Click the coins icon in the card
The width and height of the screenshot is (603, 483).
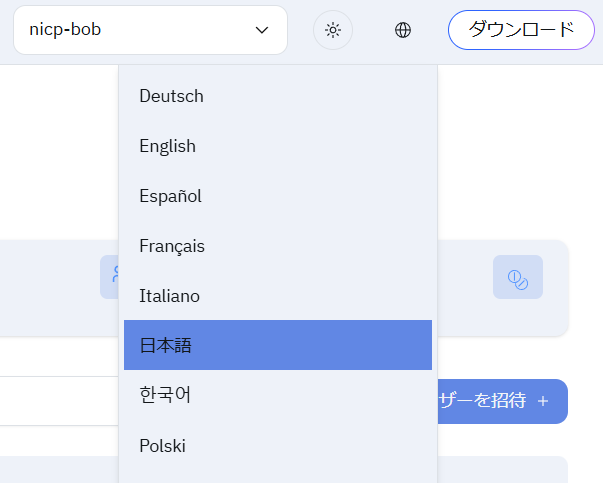(518, 277)
